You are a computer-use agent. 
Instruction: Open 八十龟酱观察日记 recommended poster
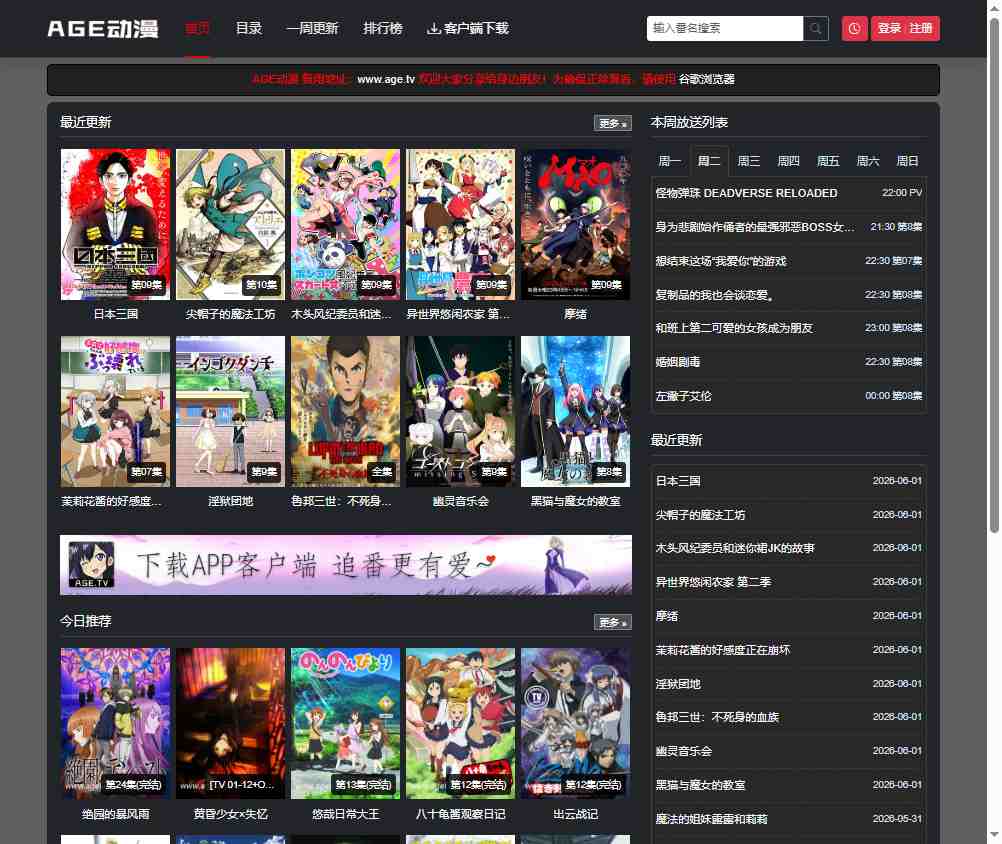[x=461, y=723]
